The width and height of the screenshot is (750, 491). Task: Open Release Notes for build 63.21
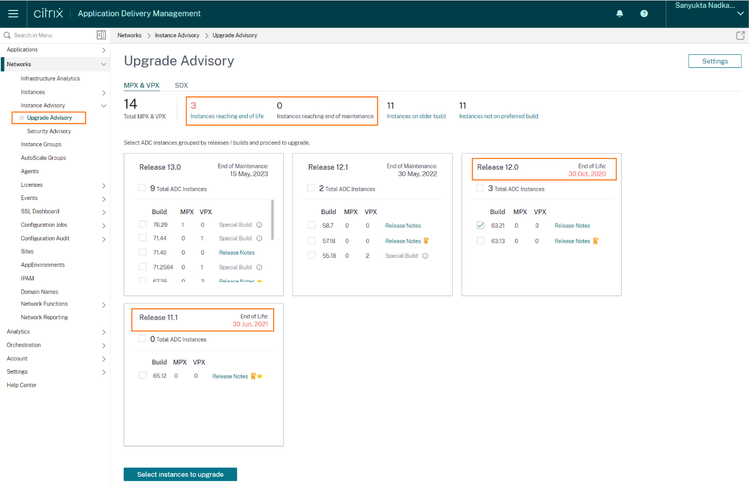[572, 226]
